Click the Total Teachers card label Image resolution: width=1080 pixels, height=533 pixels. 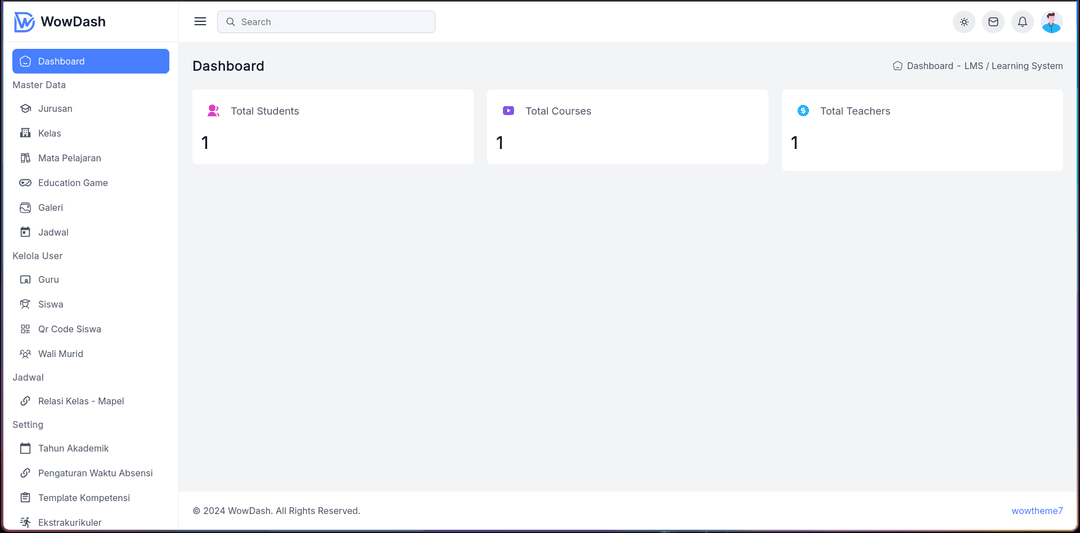pyautogui.click(x=855, y=111)
